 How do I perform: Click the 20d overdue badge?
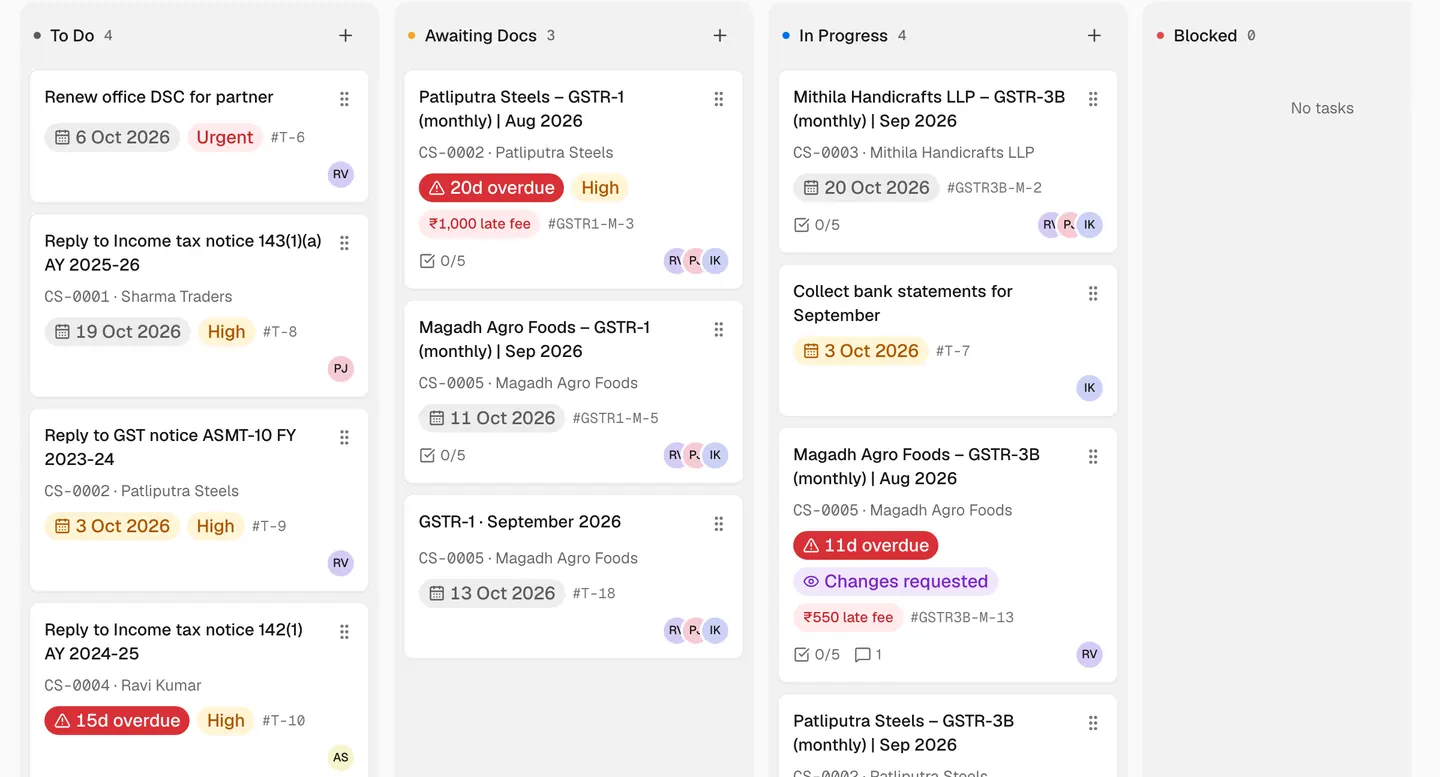pos(491,188)
